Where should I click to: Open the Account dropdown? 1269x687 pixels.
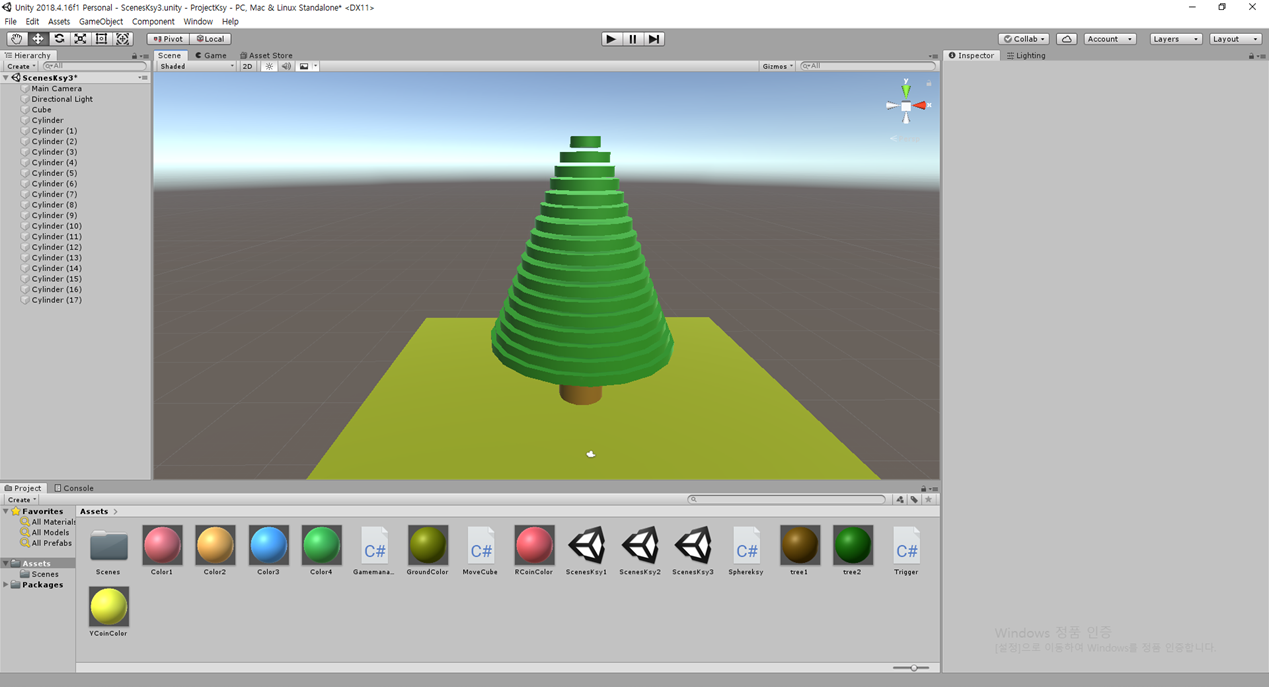pos(1110,39)
